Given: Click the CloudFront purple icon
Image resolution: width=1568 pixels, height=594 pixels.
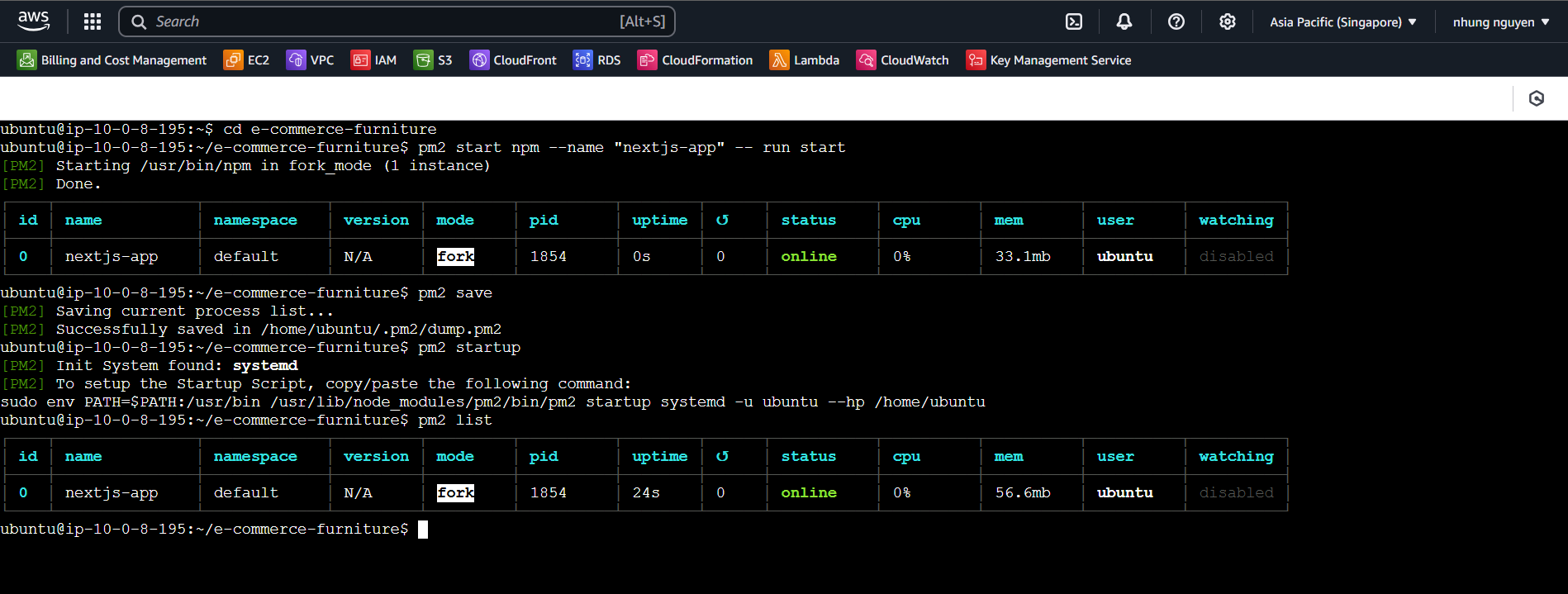Looking at the screenshot, I should [x=479, y=60].
